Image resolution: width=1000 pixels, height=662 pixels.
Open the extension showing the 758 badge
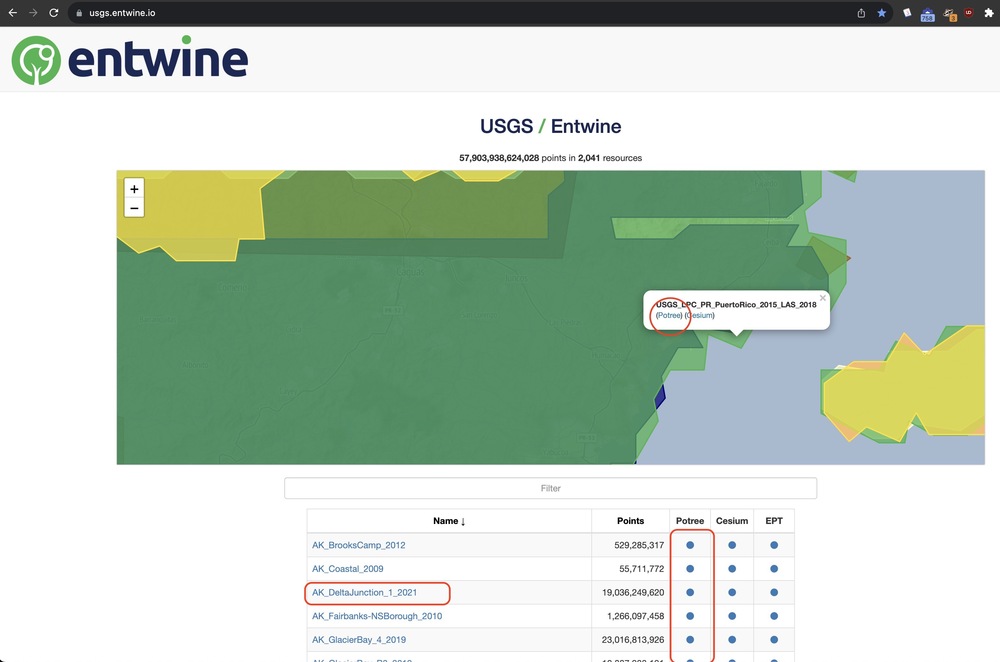927,14
